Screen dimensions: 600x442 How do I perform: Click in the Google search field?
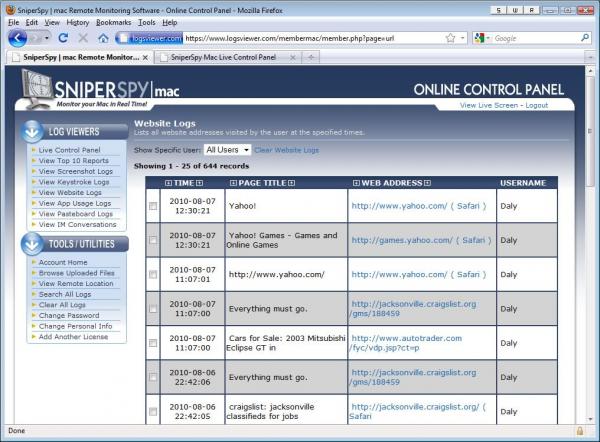pos(536,38)
